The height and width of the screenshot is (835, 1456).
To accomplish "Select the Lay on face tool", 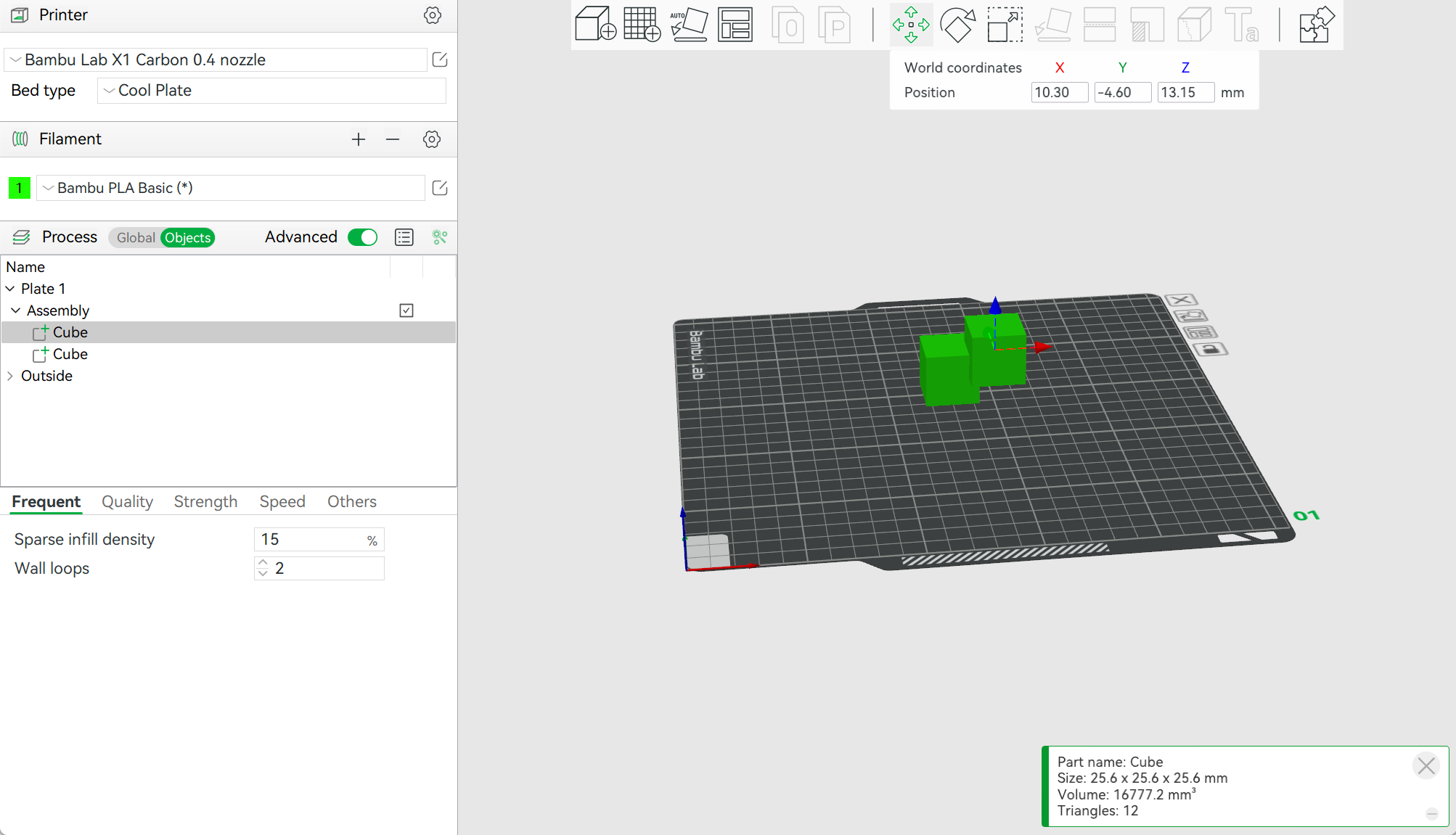I will (1052, 24).
